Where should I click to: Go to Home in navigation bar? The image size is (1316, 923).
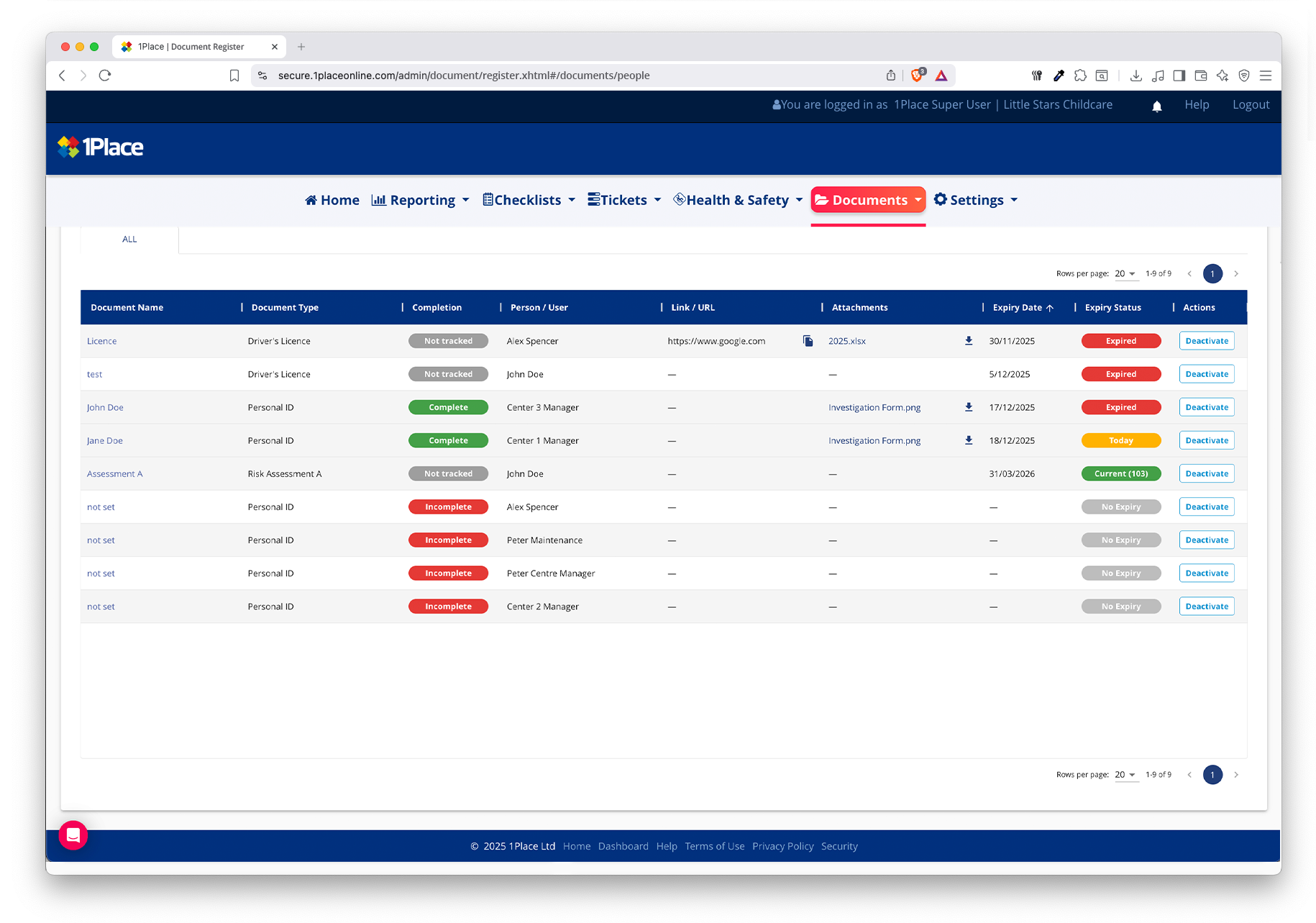(x=332, y=200)
